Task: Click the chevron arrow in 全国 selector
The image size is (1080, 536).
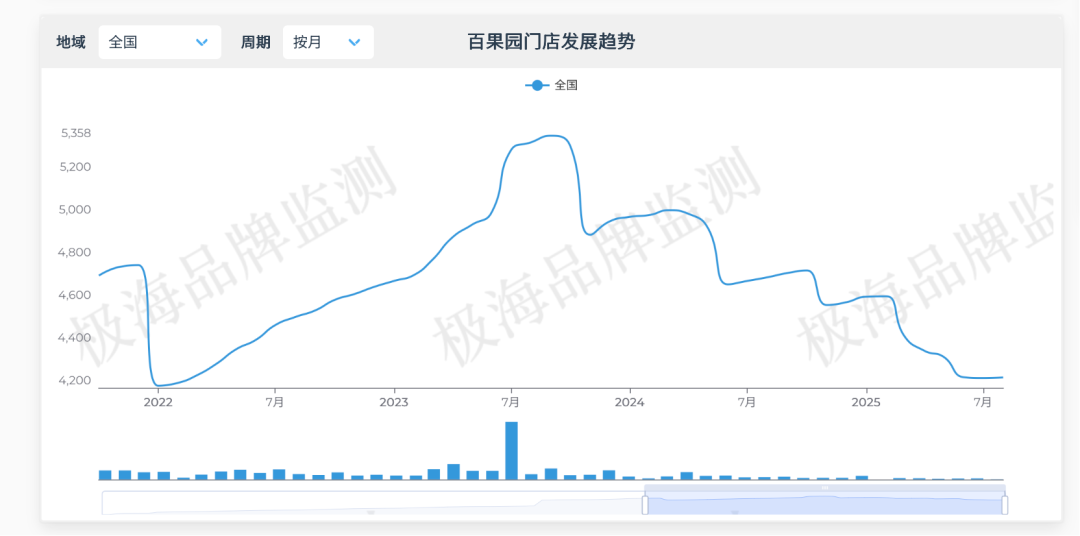Action: tap(201, 42)
